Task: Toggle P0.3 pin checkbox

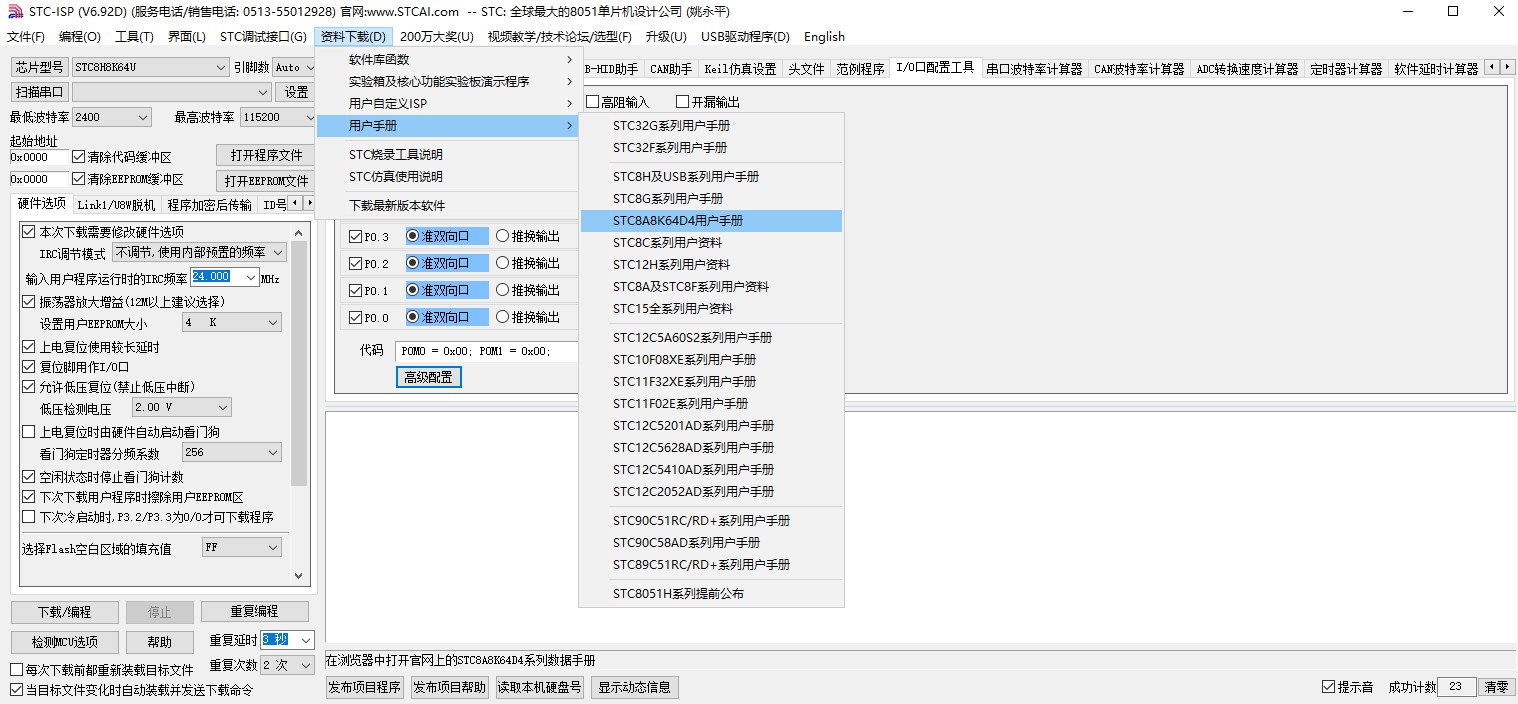Action: tap(355, 237)
